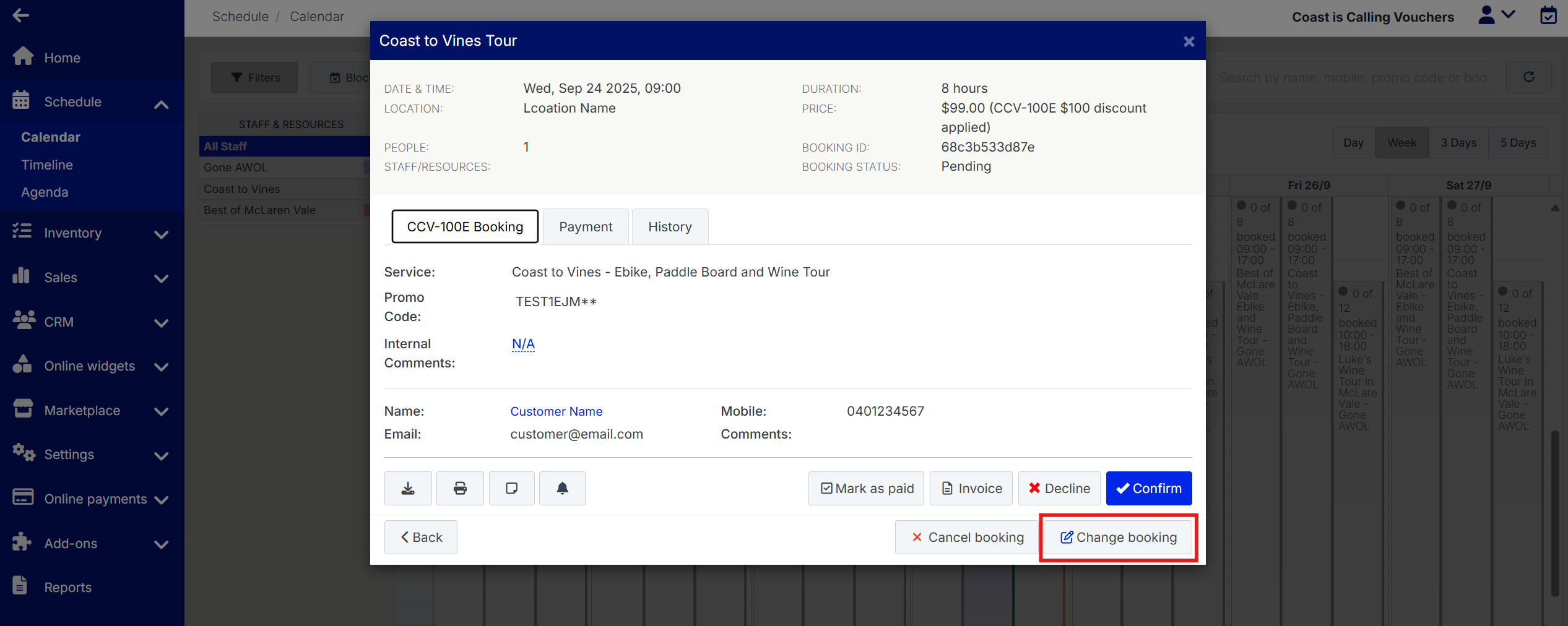
Task: Click the download icon button
Action: [x=408, y=488]
